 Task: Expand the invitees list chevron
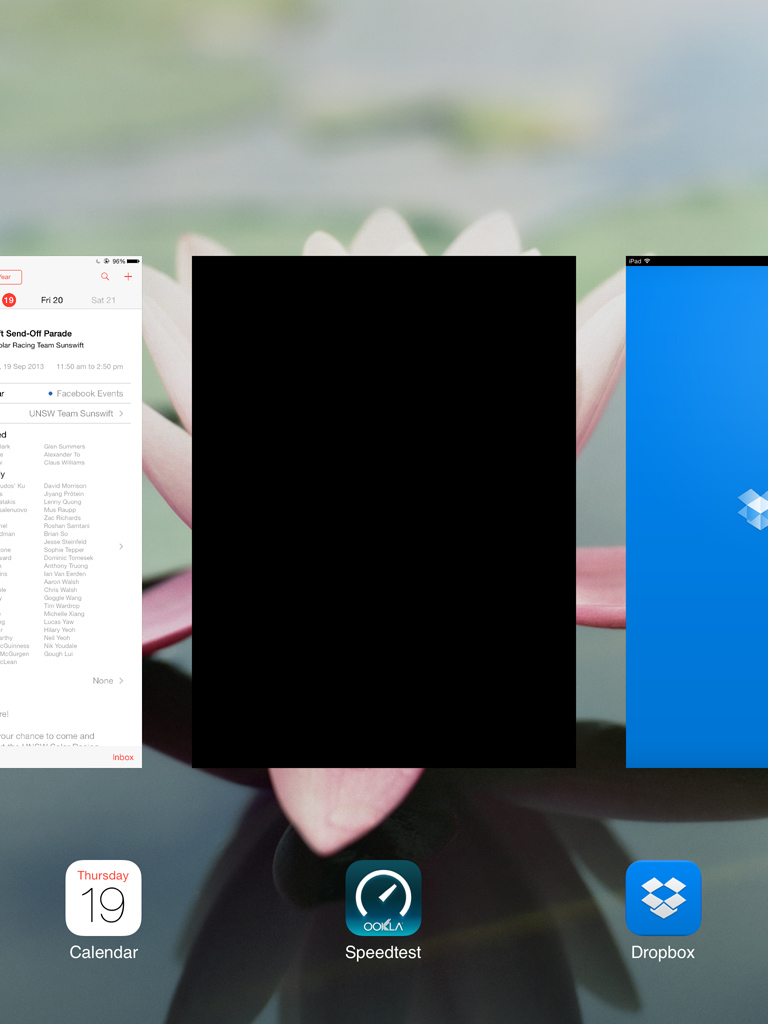coord(121,546)
